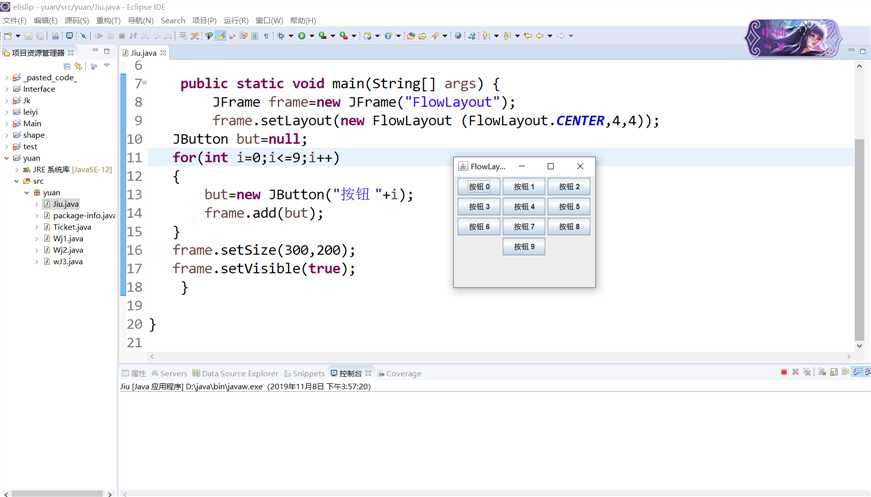Click 按钮 4 in FlowLayout window

(x=524, y=207)
